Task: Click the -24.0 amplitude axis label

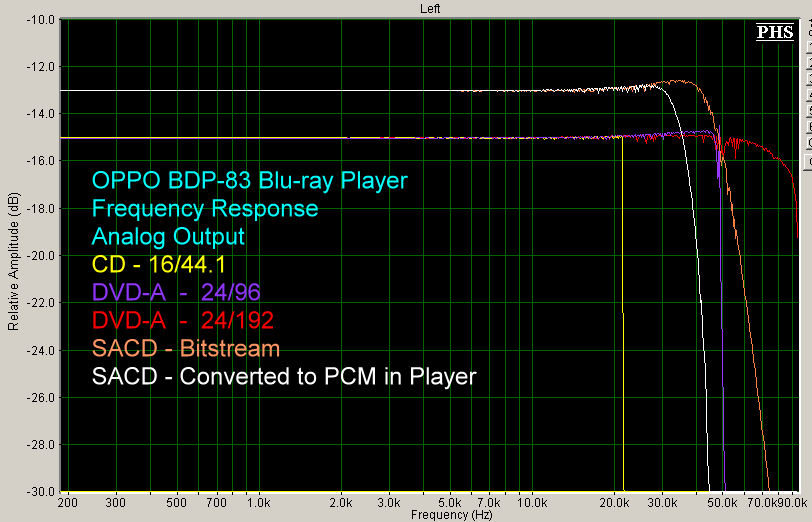Action: click(40, 351)
